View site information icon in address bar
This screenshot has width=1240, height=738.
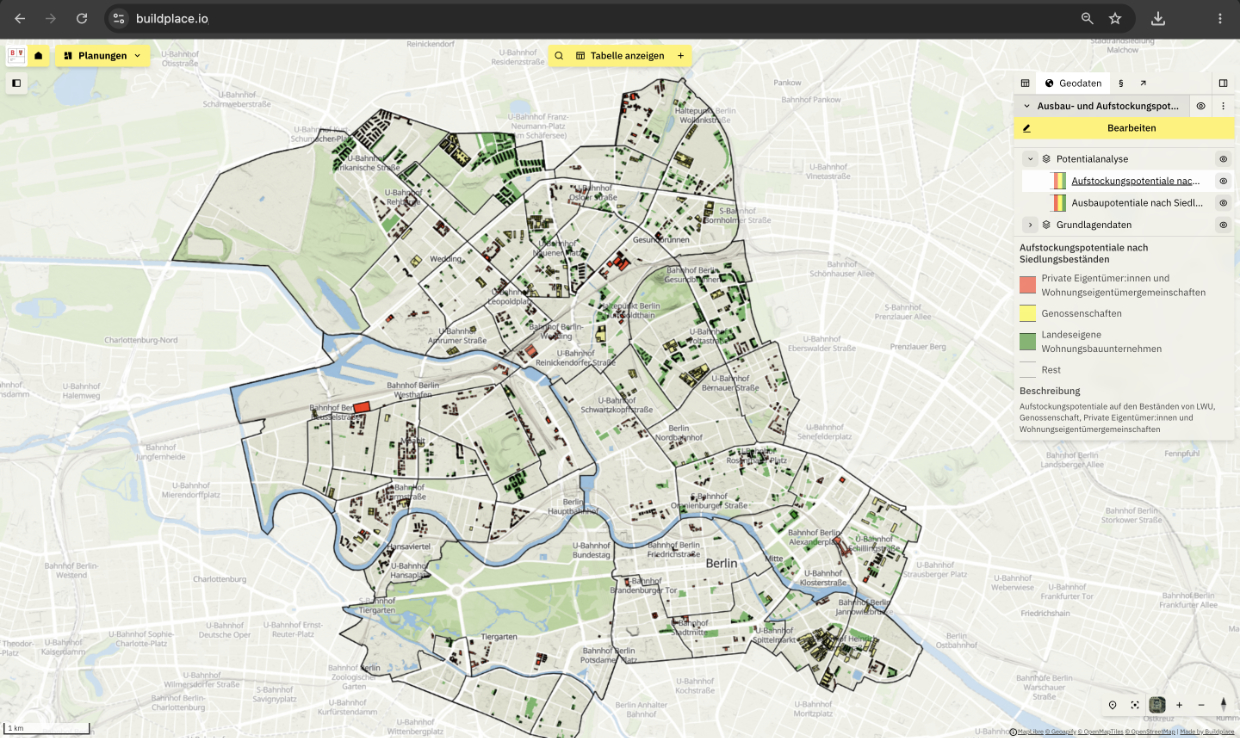(118, 18)
